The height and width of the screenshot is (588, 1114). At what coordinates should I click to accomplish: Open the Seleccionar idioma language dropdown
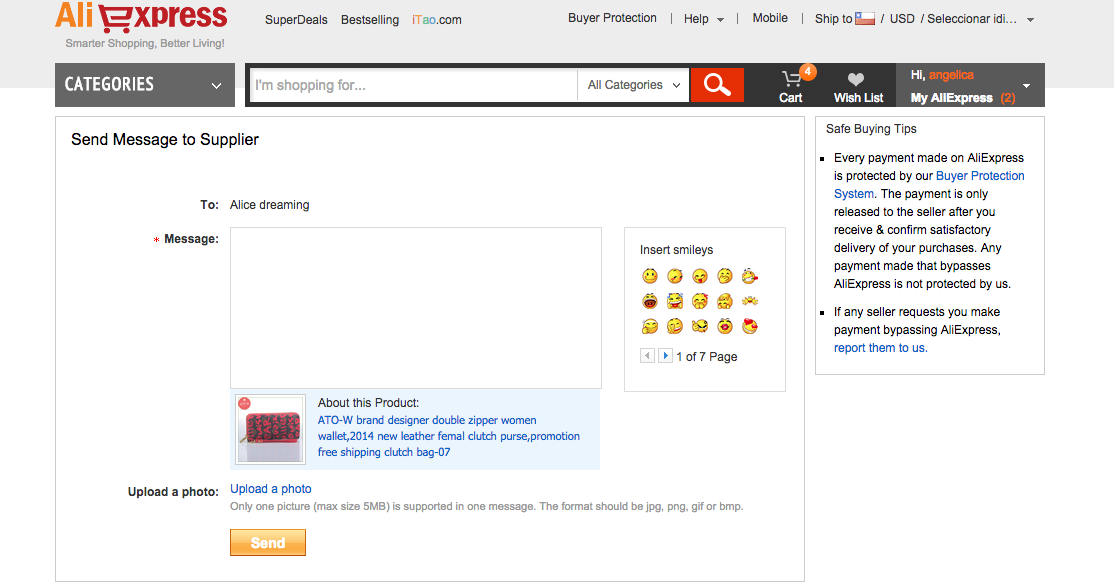point(980,19)
